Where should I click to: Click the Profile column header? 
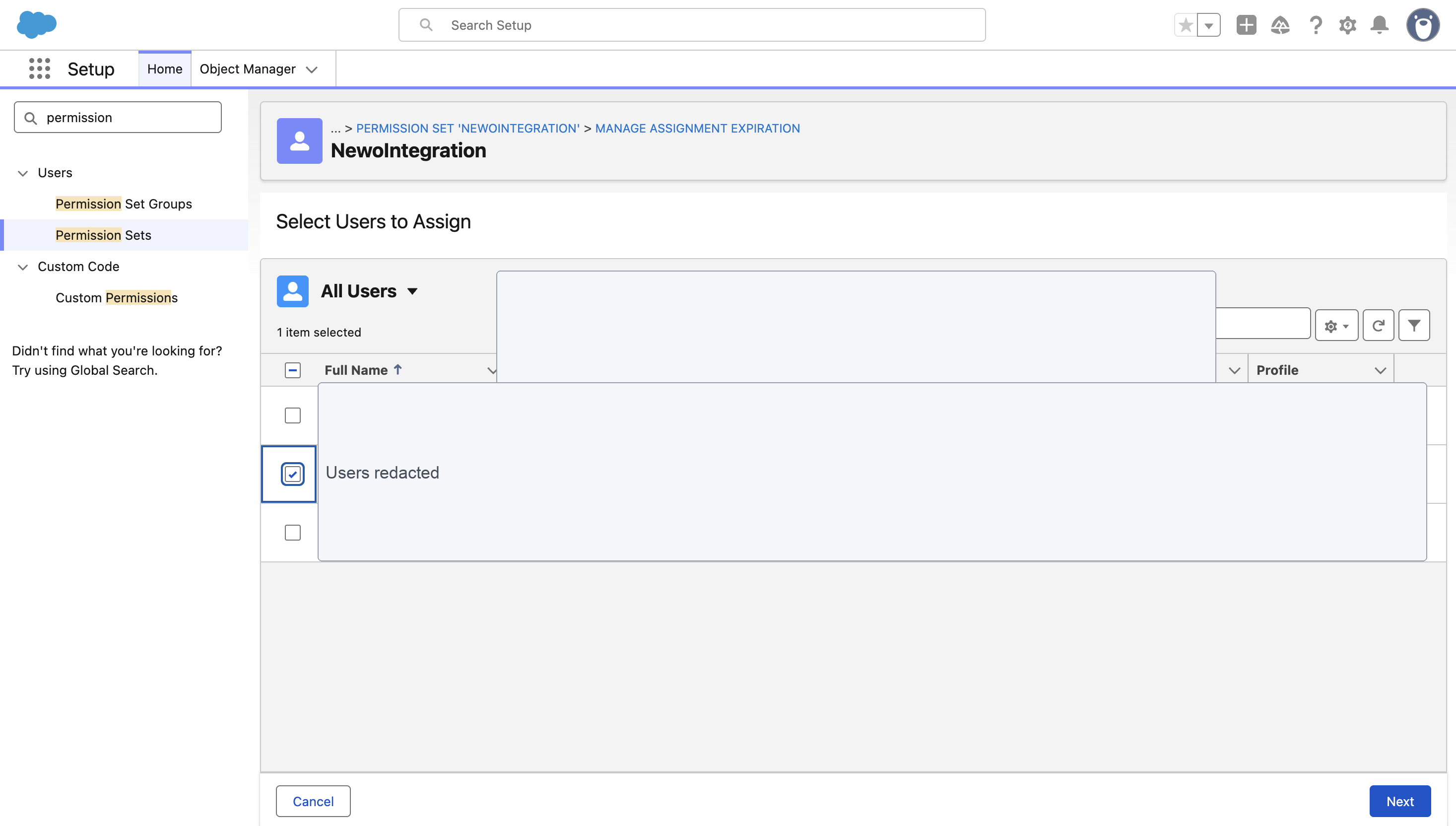pyautogui.click(x=1277, y=370)
